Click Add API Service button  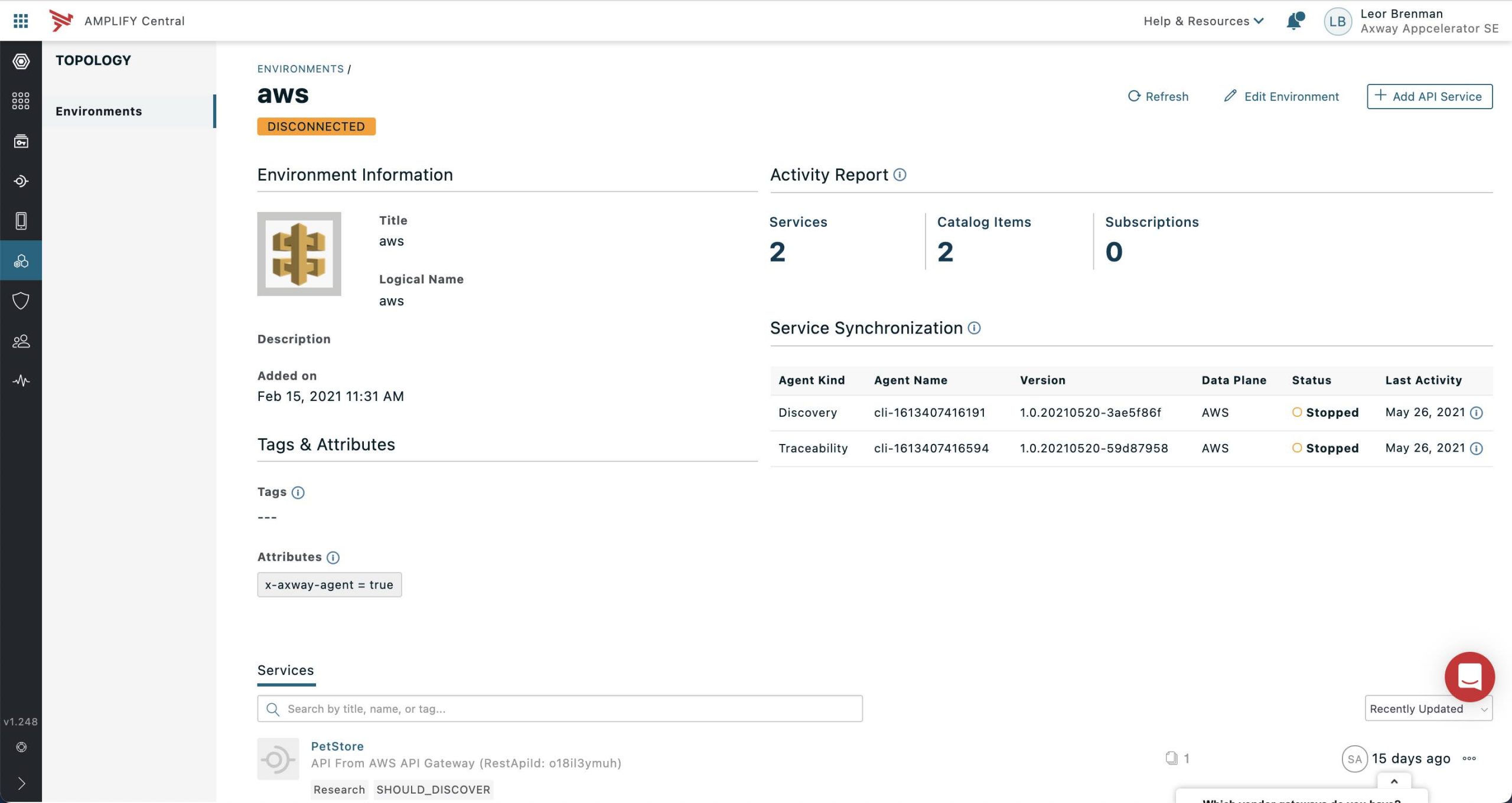coord(1429,96)
